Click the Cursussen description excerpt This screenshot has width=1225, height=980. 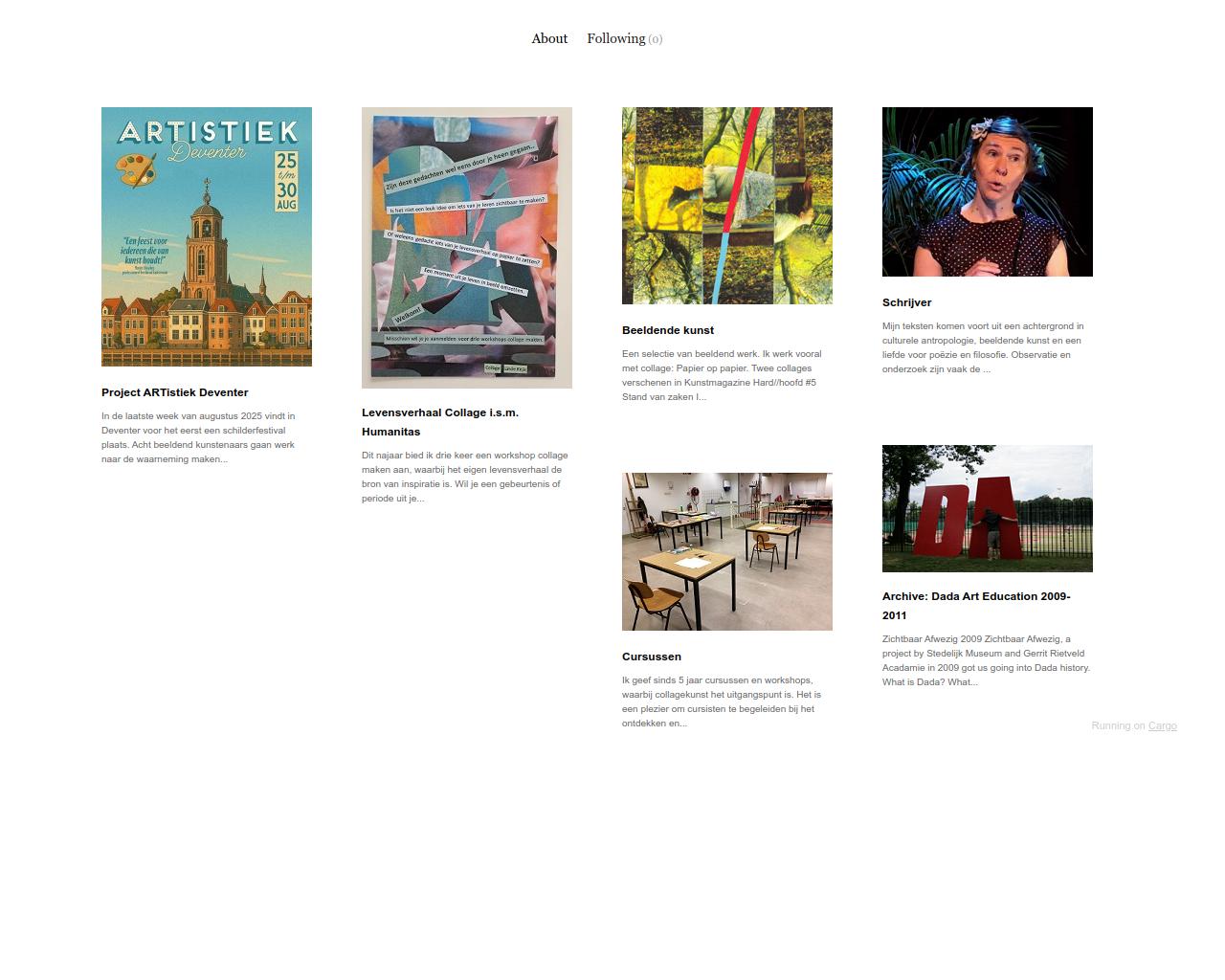722,702
